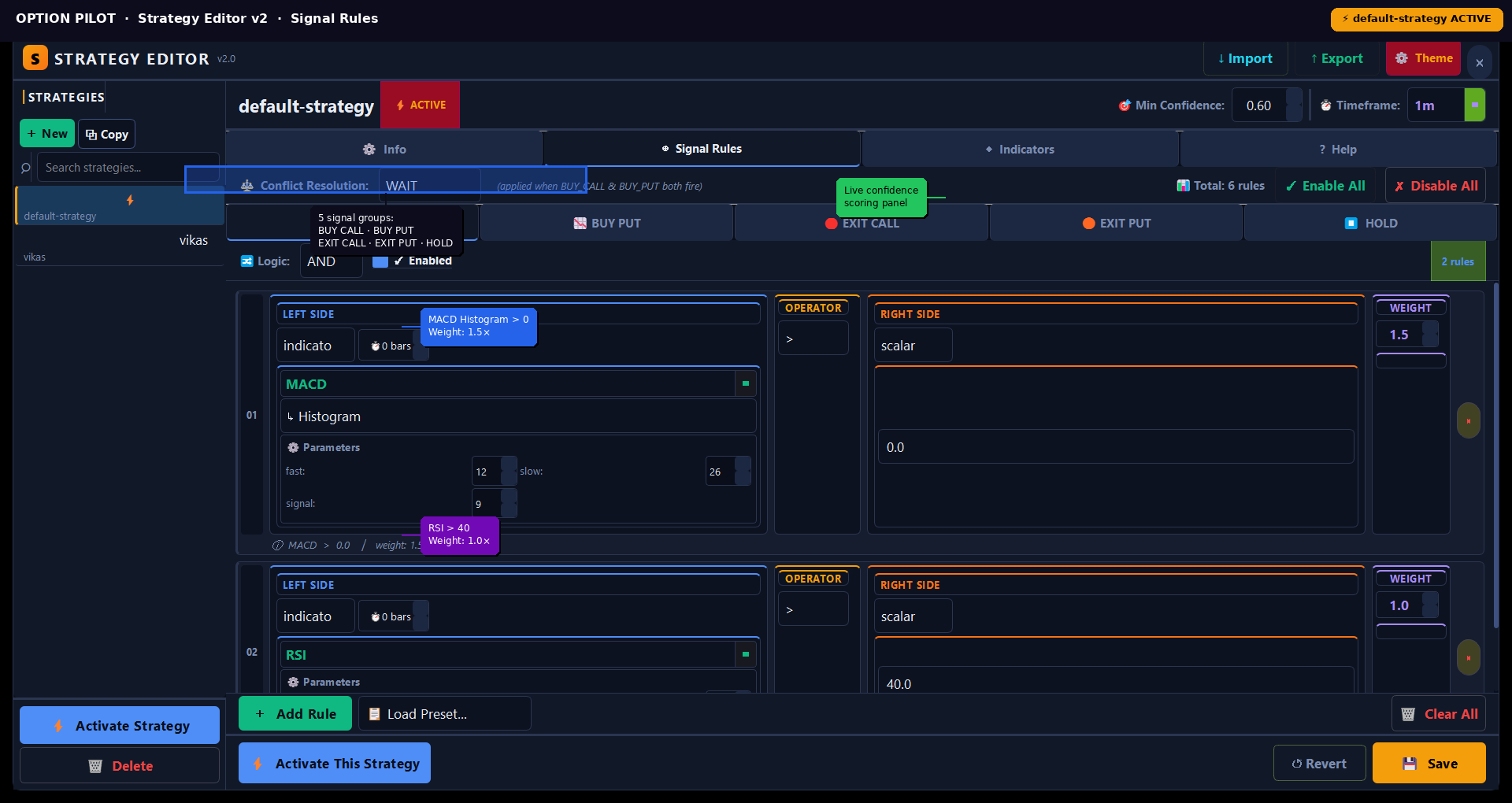Select the EXIT PUT signal group tab
This screenshot has width=1512, height=803.
click(1116, 224)
